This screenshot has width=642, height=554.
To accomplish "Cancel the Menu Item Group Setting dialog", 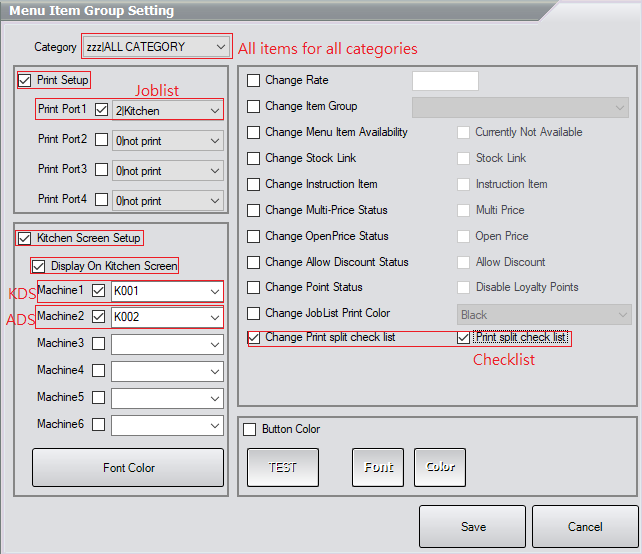I will coord(585,526).
